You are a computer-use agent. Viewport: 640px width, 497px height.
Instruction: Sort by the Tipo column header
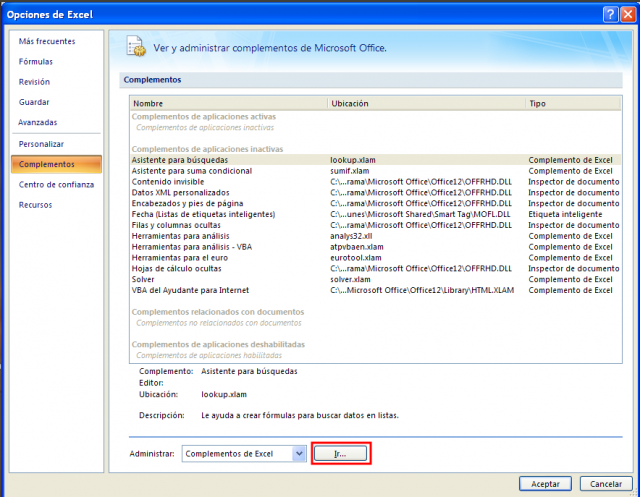(x=573, y=104)
